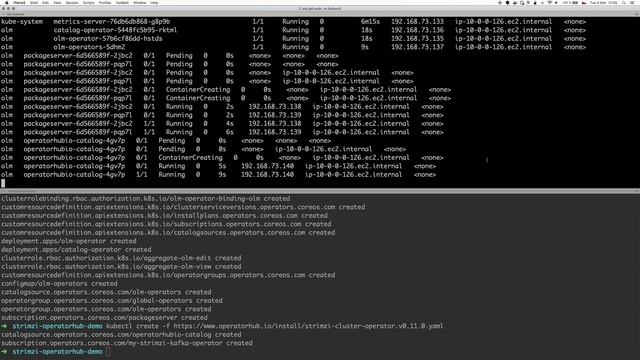
Task: Click clusterserviceversions CRD created line
Action: click(x=183, y=207)
